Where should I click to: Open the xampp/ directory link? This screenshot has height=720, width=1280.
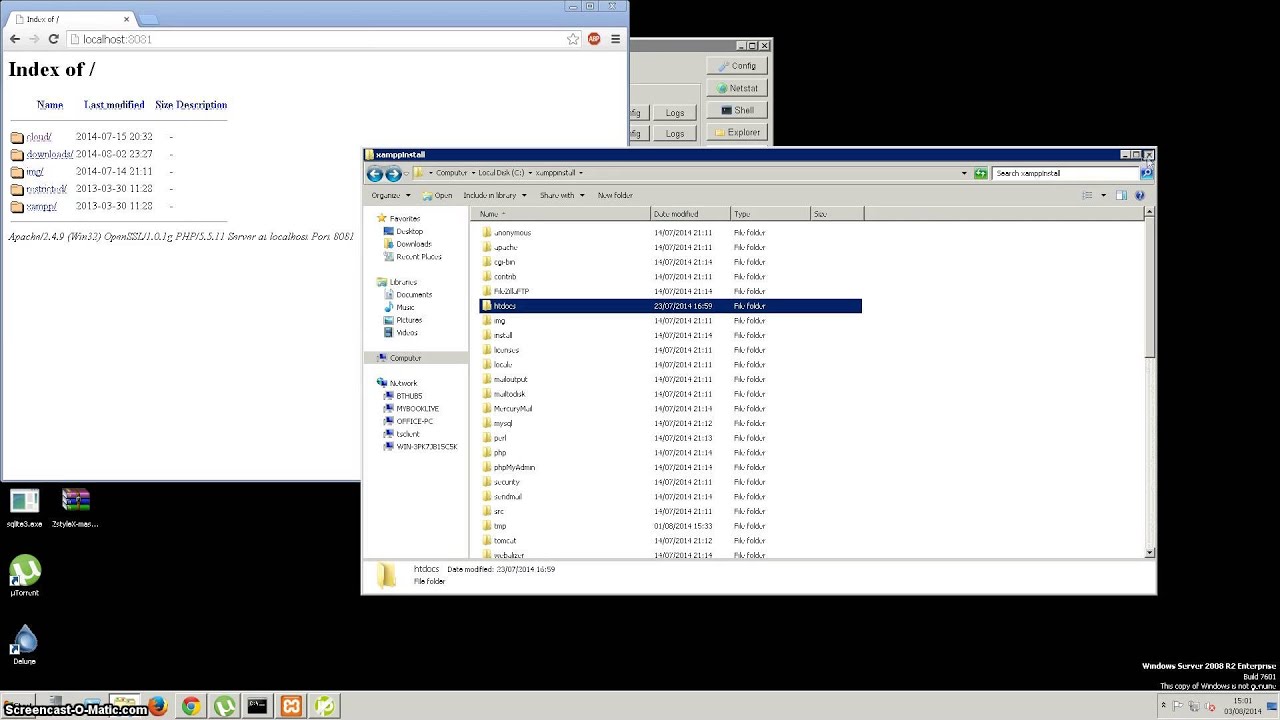coord(42,206)
